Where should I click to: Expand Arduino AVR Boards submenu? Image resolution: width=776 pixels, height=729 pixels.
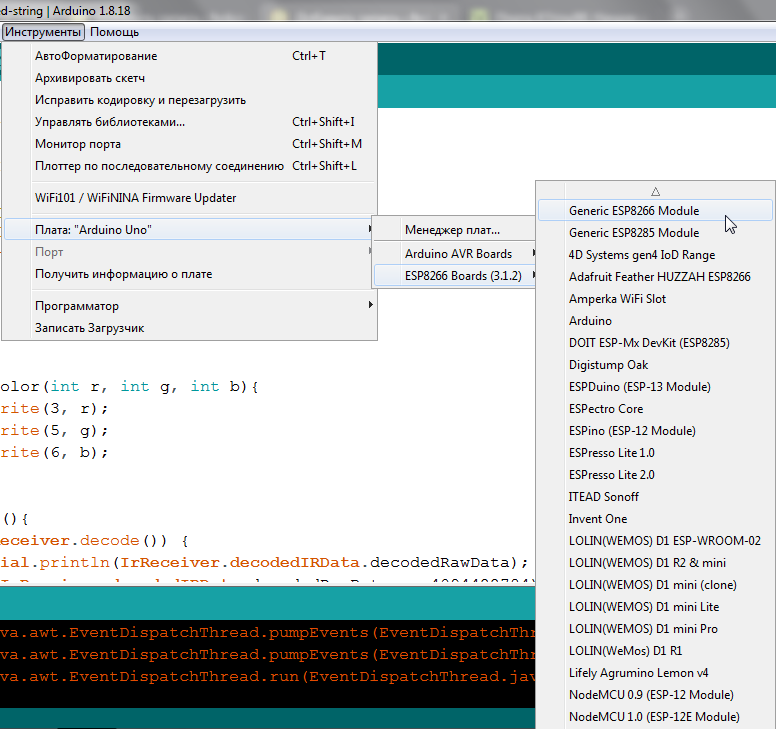tap(454, 254)
